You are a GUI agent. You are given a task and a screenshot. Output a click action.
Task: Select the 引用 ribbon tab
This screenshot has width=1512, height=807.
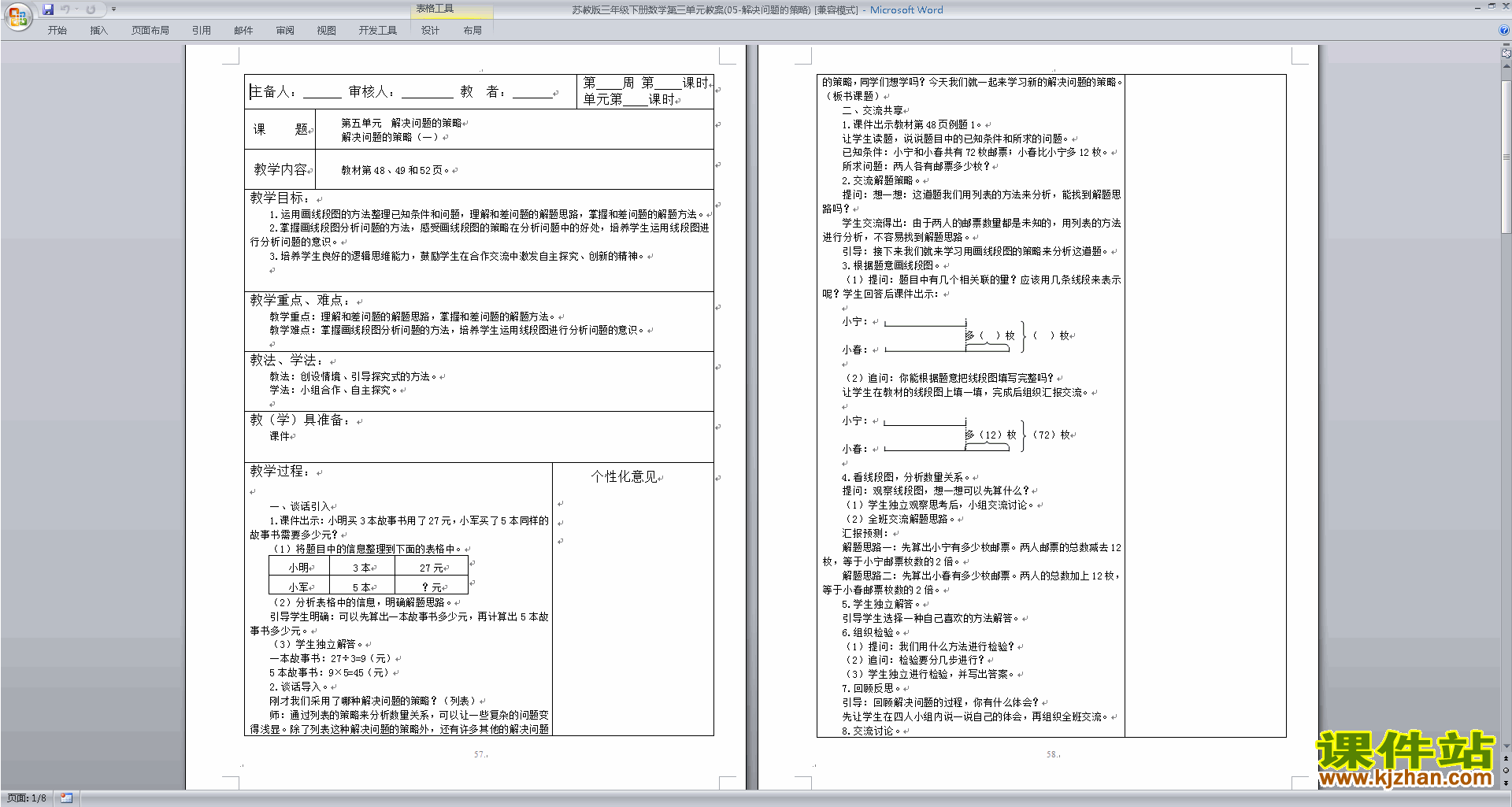coord(202,31)
